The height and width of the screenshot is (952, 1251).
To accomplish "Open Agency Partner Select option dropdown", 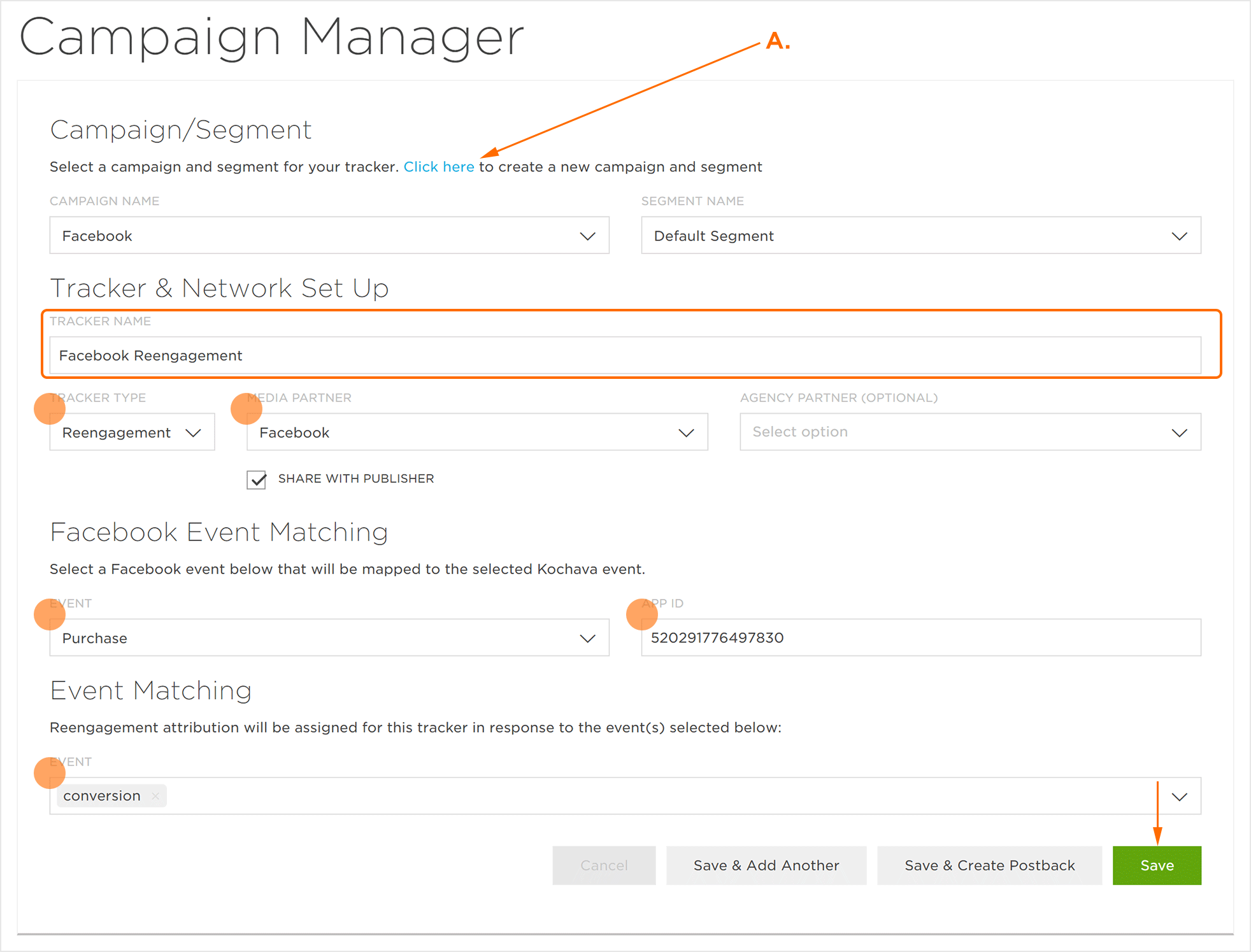I will [x=955, y=432].
